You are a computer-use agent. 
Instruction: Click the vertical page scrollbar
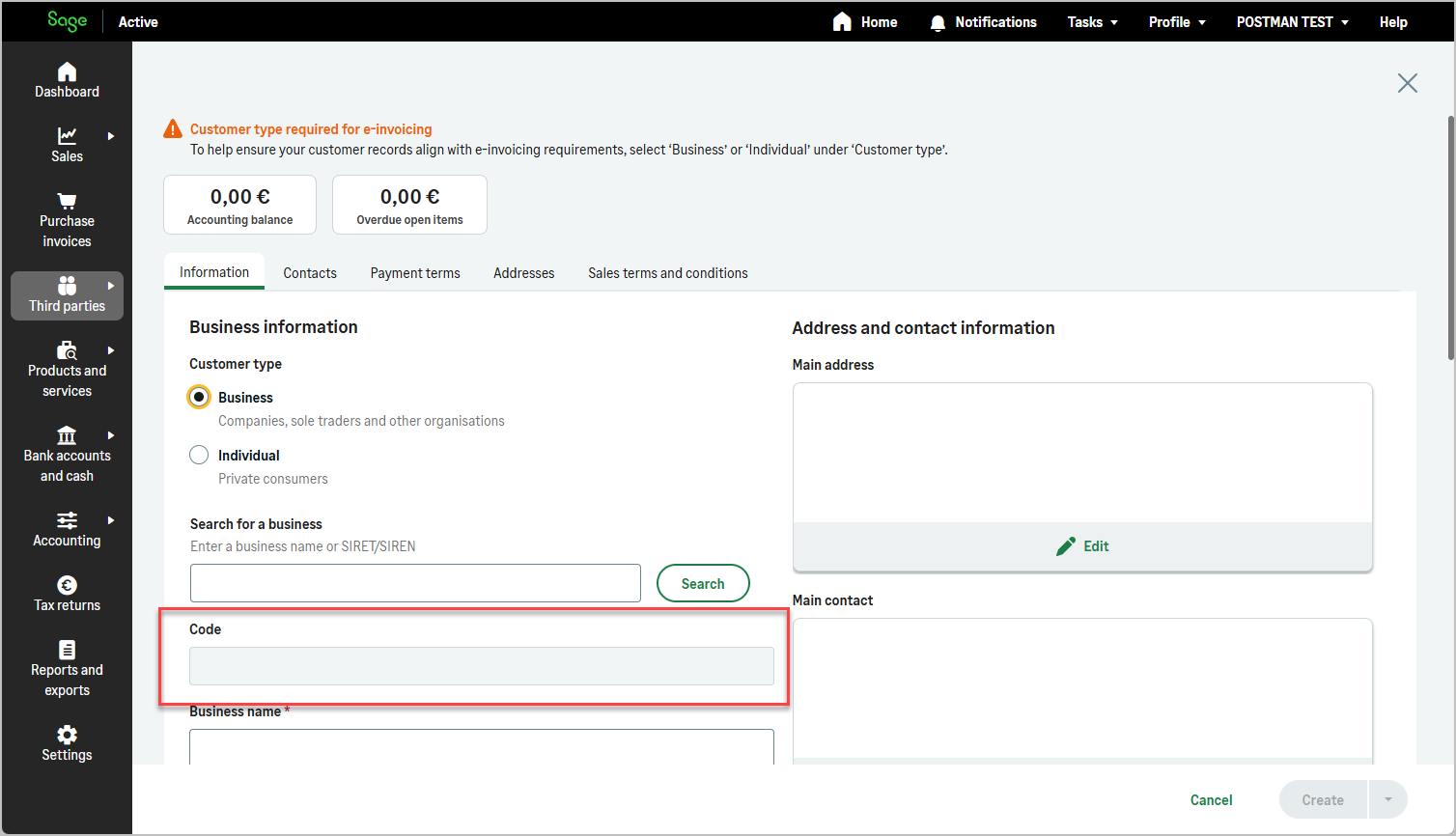[1450, 238]
